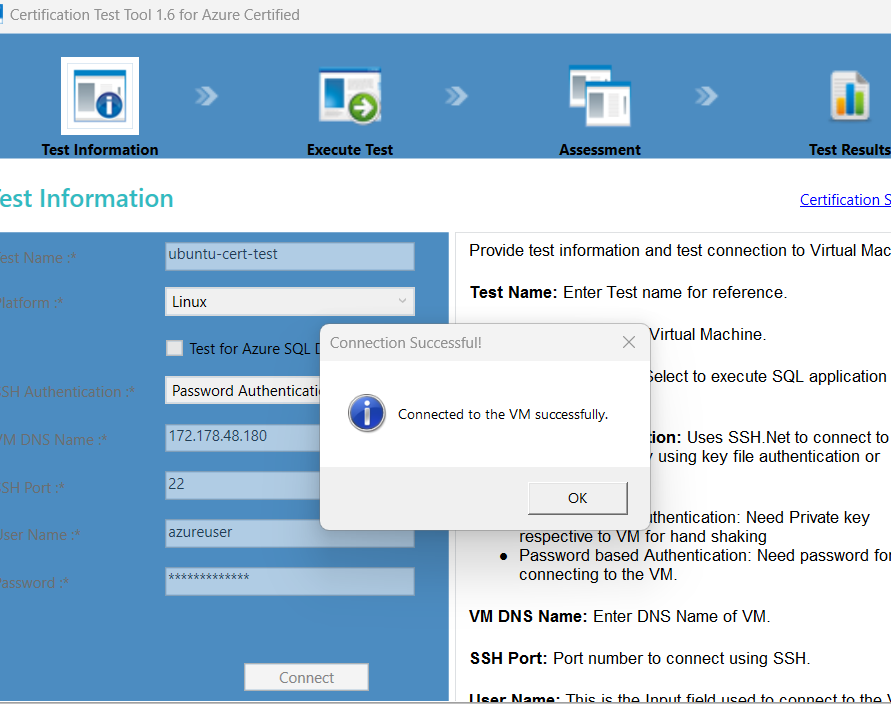Viewport: 891px width, 715px height.
Task: Click the SSH Port field showing 22
Action: click(x=243, y=485)
